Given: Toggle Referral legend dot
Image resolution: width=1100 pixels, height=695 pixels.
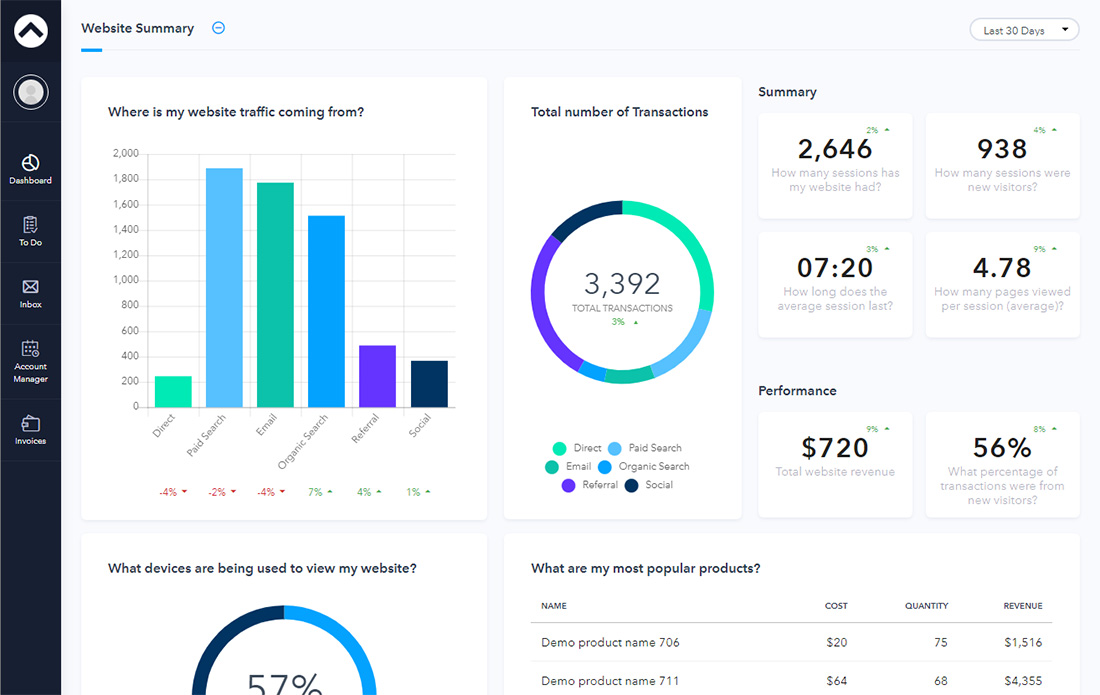Looking at the screenshot, I should (x=568, y=485).
